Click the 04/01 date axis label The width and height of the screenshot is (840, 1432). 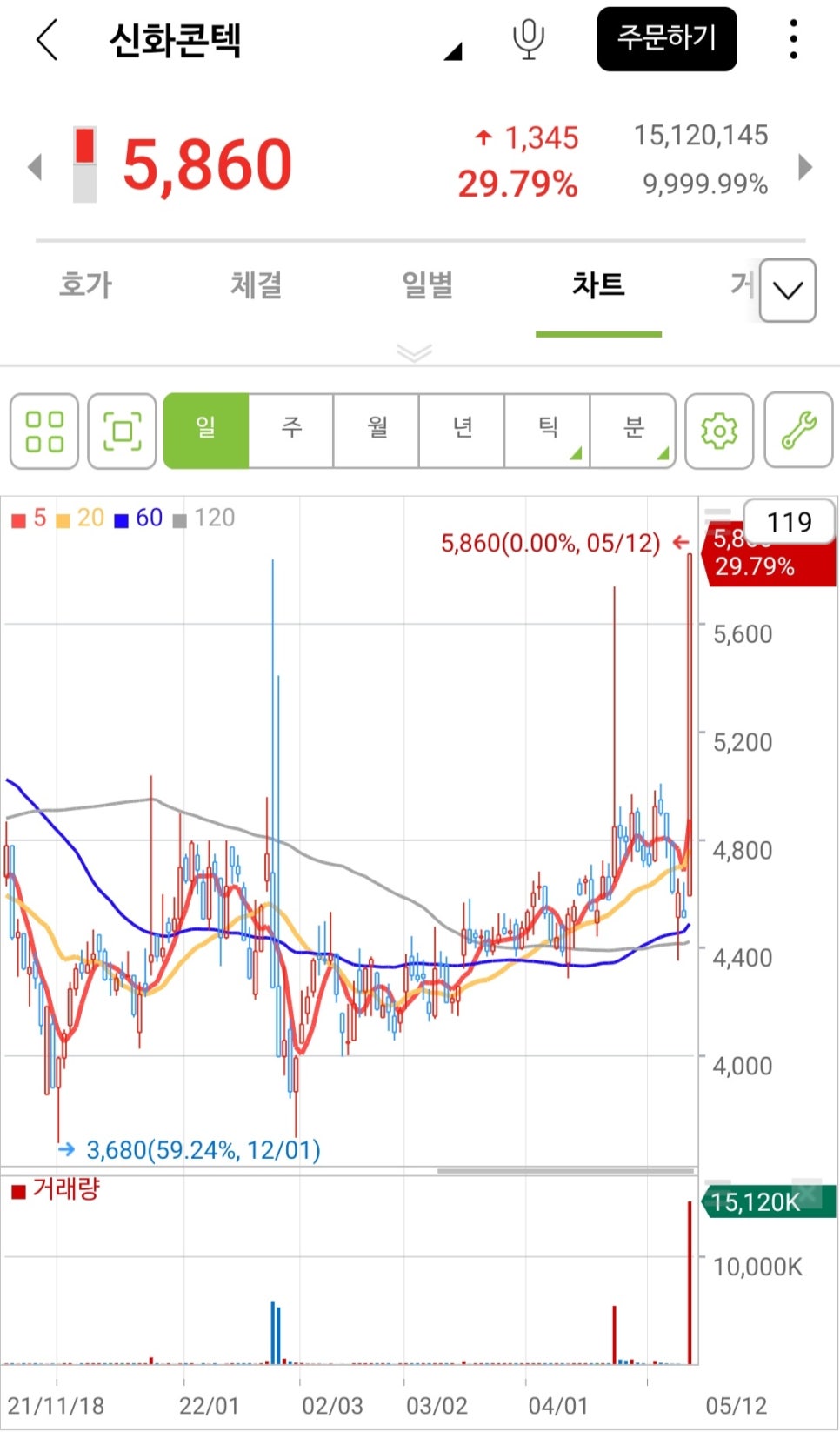tap(558, 1406)
